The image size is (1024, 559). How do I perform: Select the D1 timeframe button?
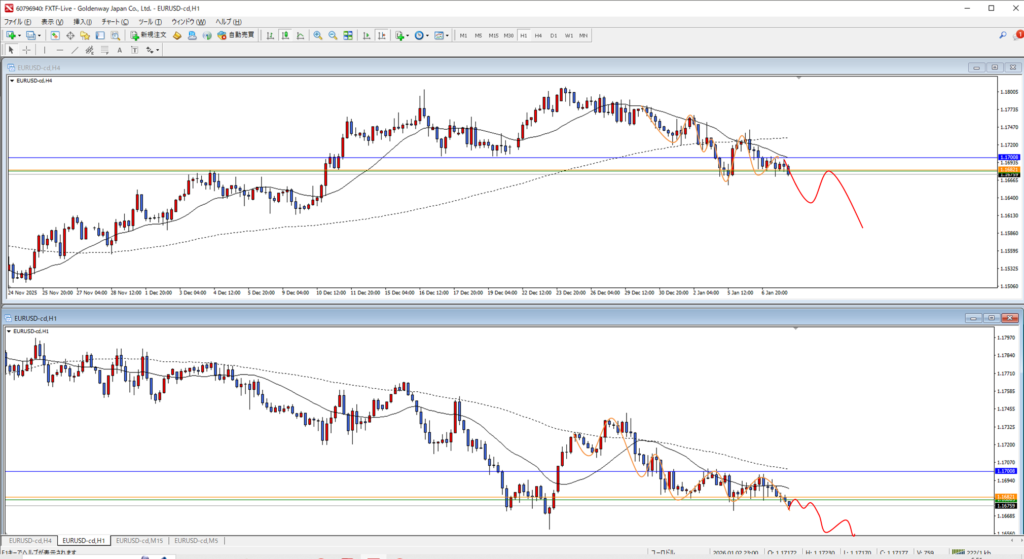click(553, 35)
